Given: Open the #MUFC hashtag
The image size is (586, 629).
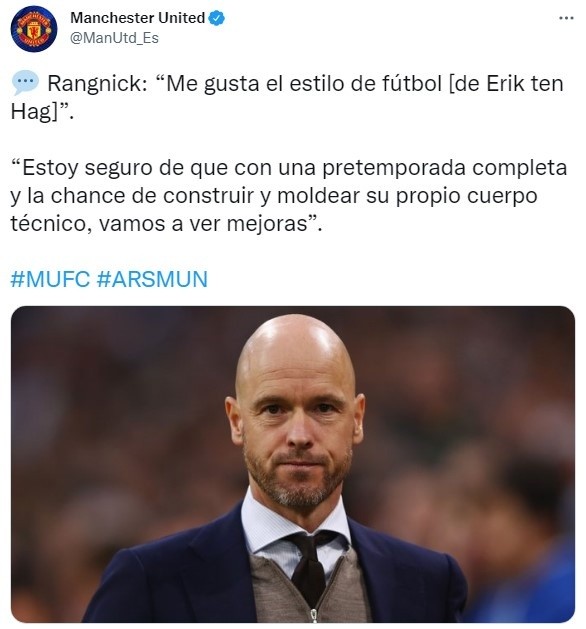Looking at the screenshot, I should [x=50, y=279].
